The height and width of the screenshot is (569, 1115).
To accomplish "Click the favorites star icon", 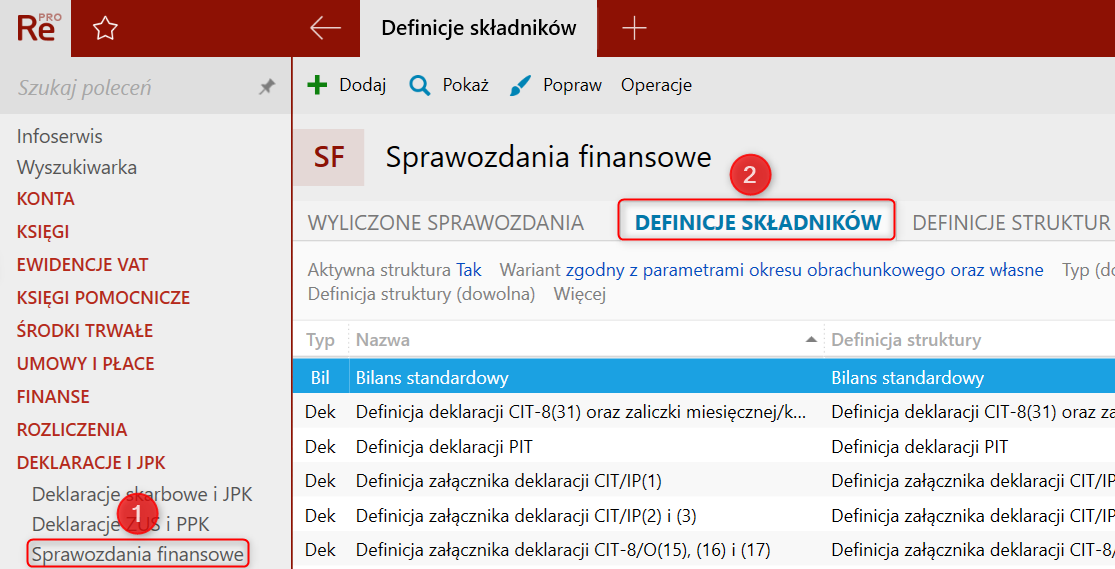I will (105, 29).
